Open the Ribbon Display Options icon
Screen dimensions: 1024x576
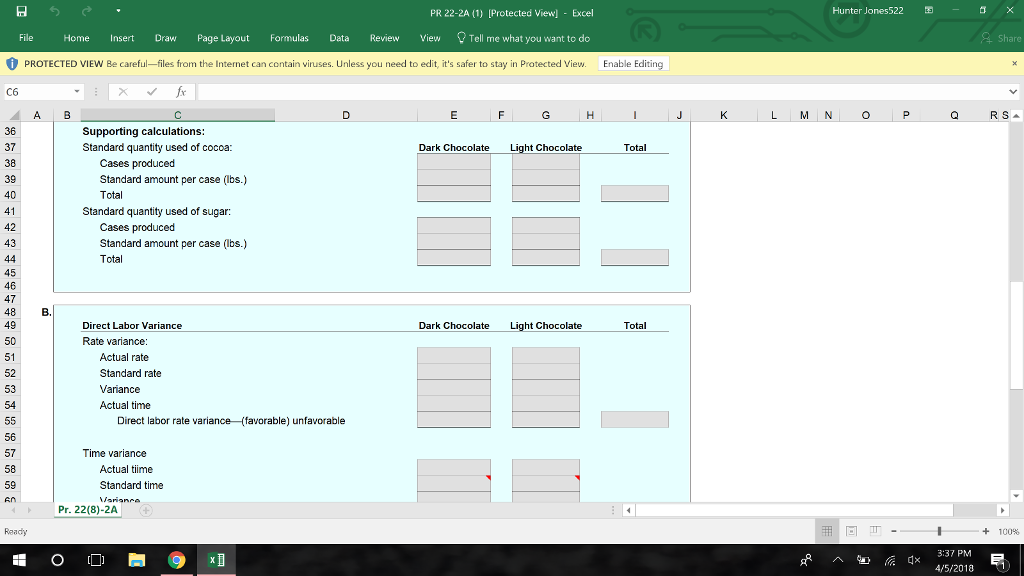pyautogui.click(x=929, y=10)
